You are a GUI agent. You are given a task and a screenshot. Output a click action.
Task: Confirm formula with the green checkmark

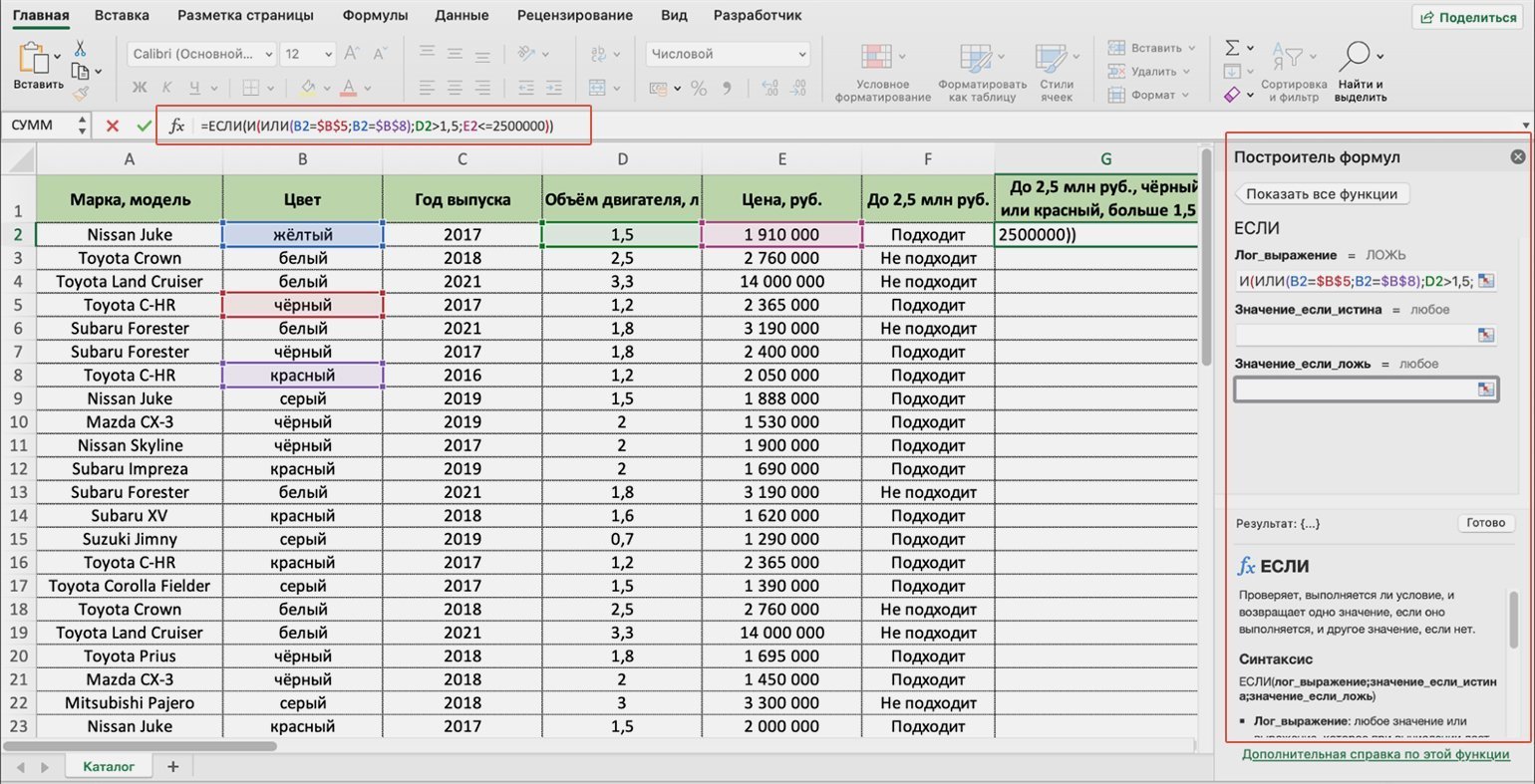(145, 126)
